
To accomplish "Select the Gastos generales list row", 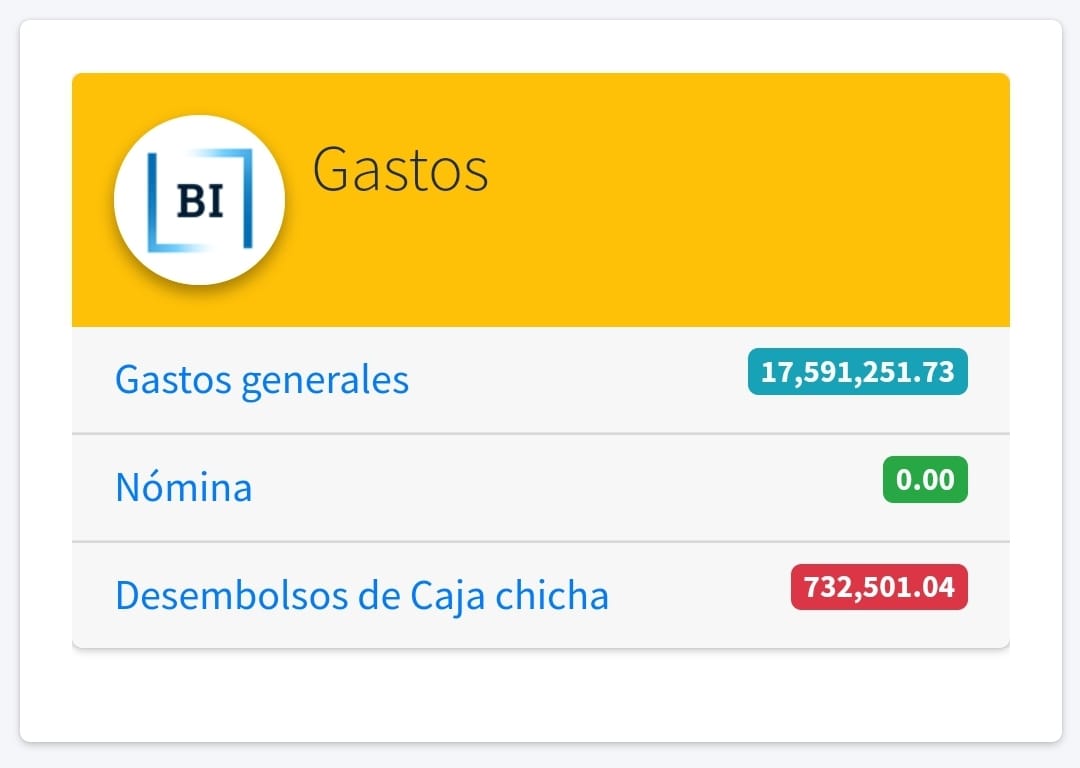I will pyautogui.click(x=541, y=380).
